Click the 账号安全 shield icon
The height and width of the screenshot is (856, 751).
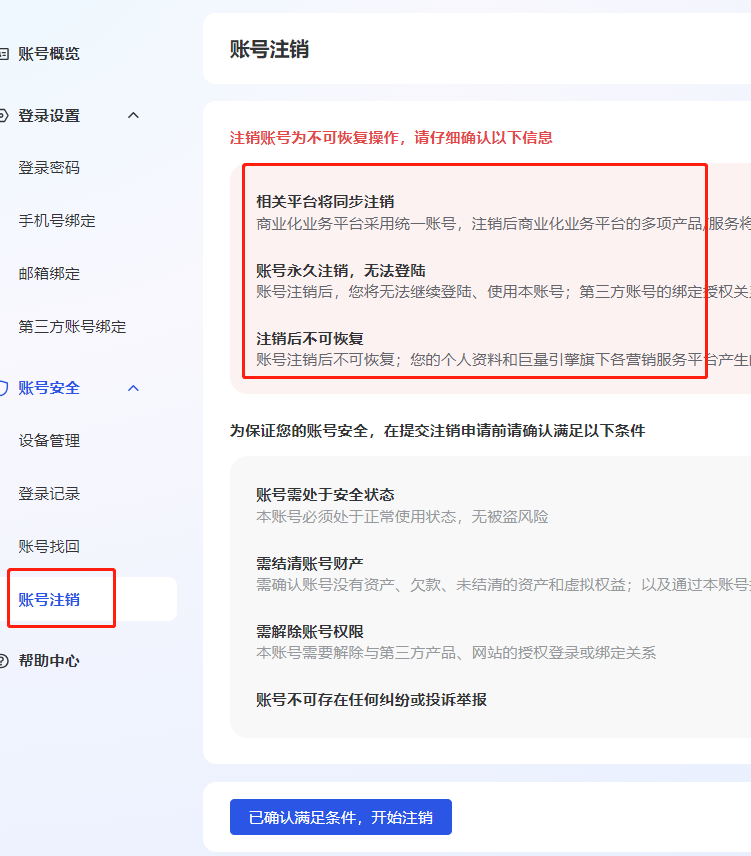click(x=3, y=388)
